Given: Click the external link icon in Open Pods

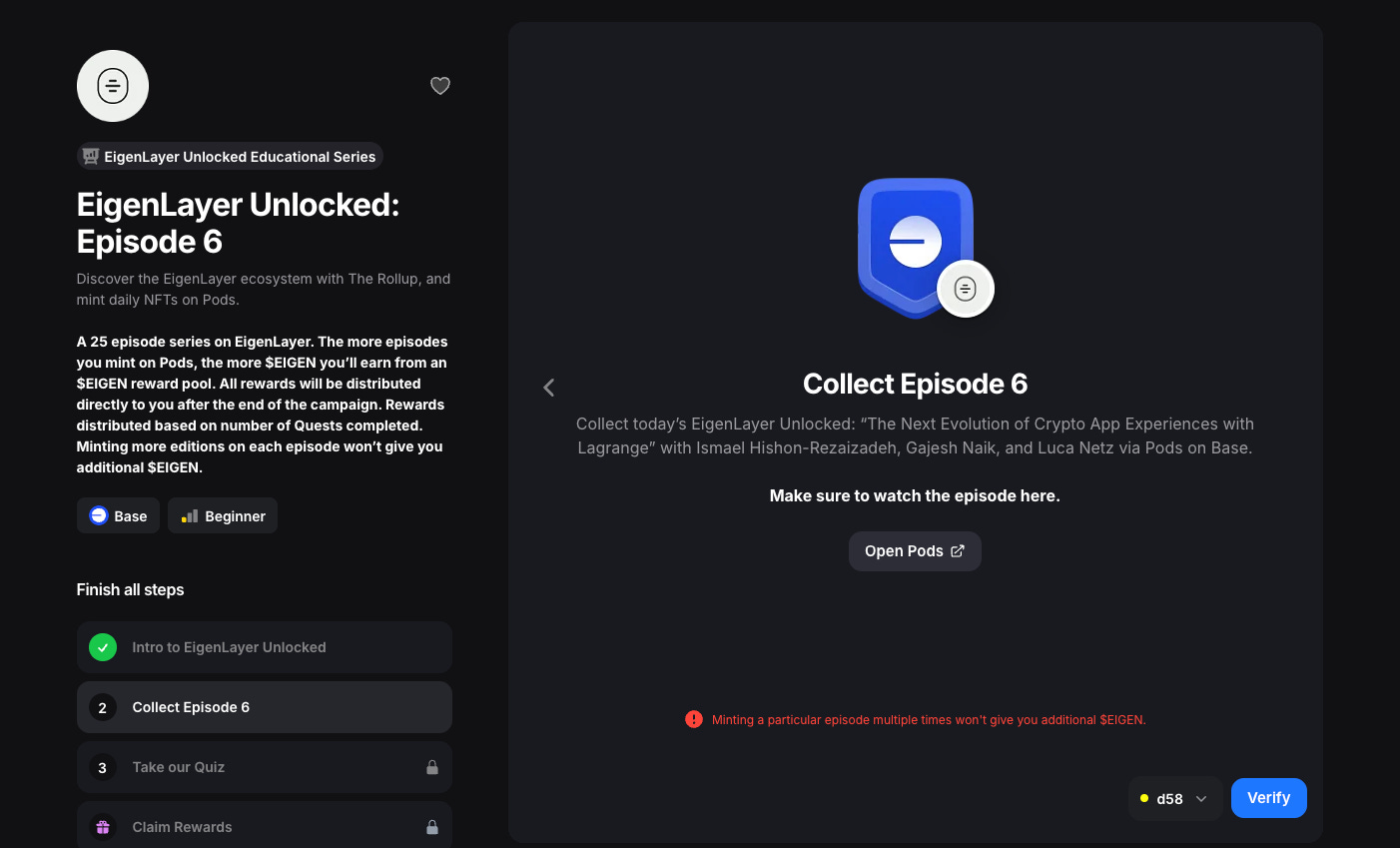Looking at the screenshot, I should (958, 551).
